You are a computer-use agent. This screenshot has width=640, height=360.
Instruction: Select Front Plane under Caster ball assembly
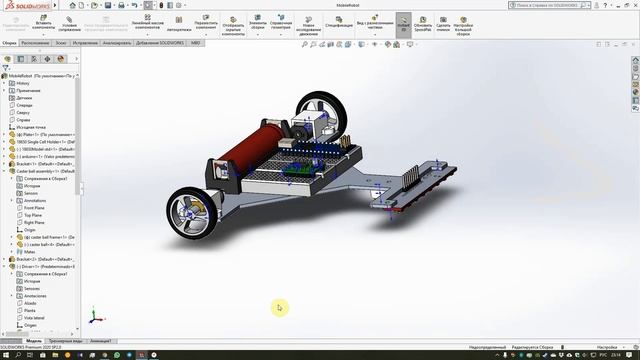pos(34,208)
